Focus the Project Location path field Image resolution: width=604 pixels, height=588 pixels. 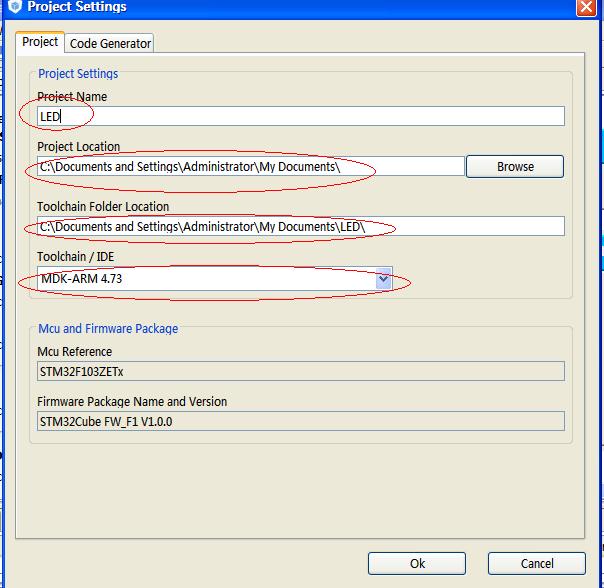[250, 166]
